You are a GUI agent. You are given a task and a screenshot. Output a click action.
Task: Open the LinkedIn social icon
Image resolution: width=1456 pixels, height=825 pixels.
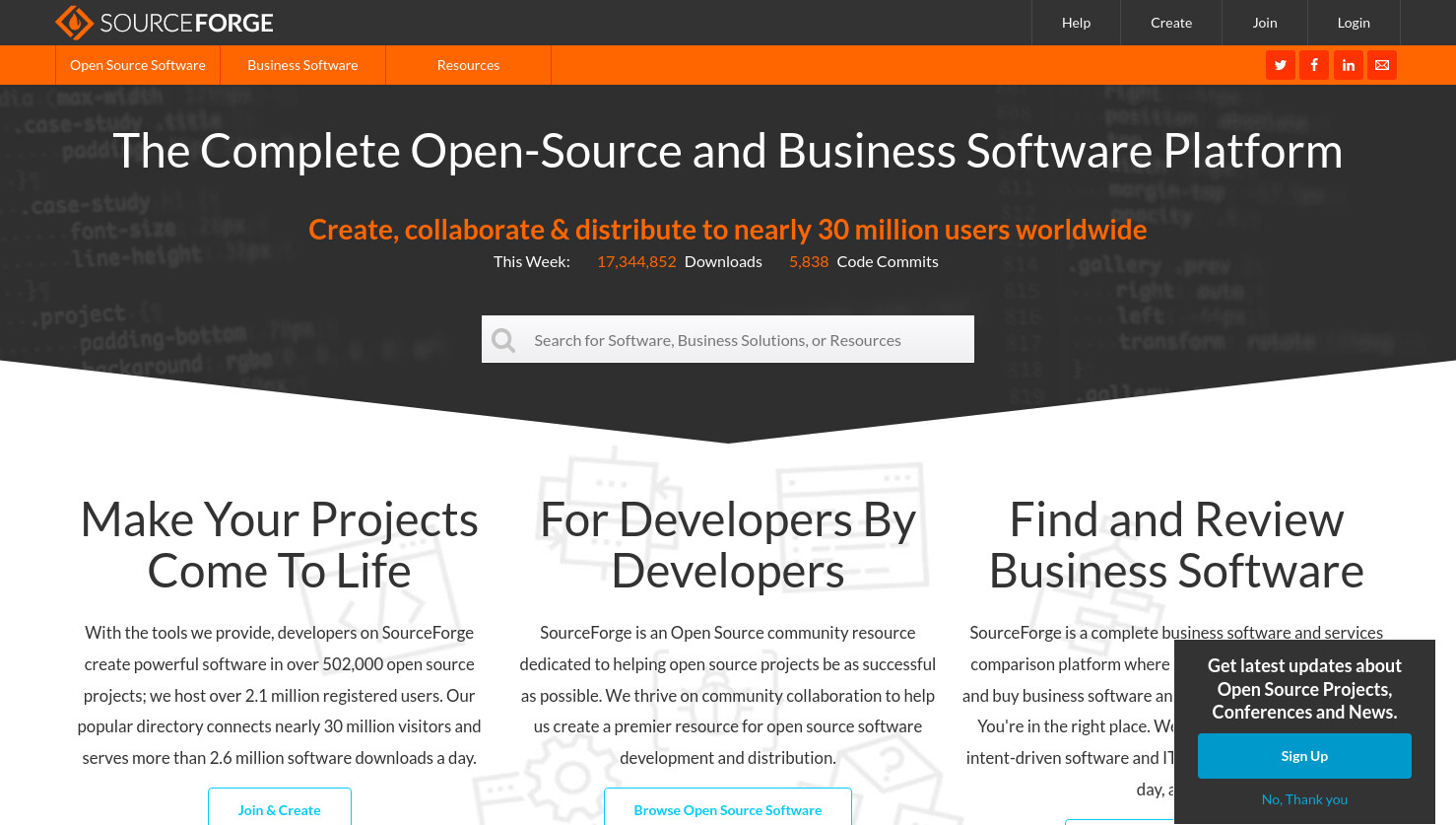pos(1349,65)
